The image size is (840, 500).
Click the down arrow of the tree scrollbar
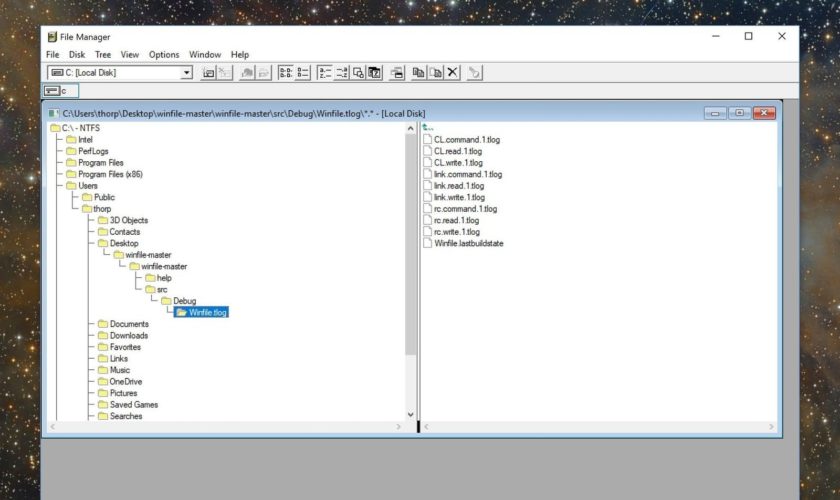[410, 414]
